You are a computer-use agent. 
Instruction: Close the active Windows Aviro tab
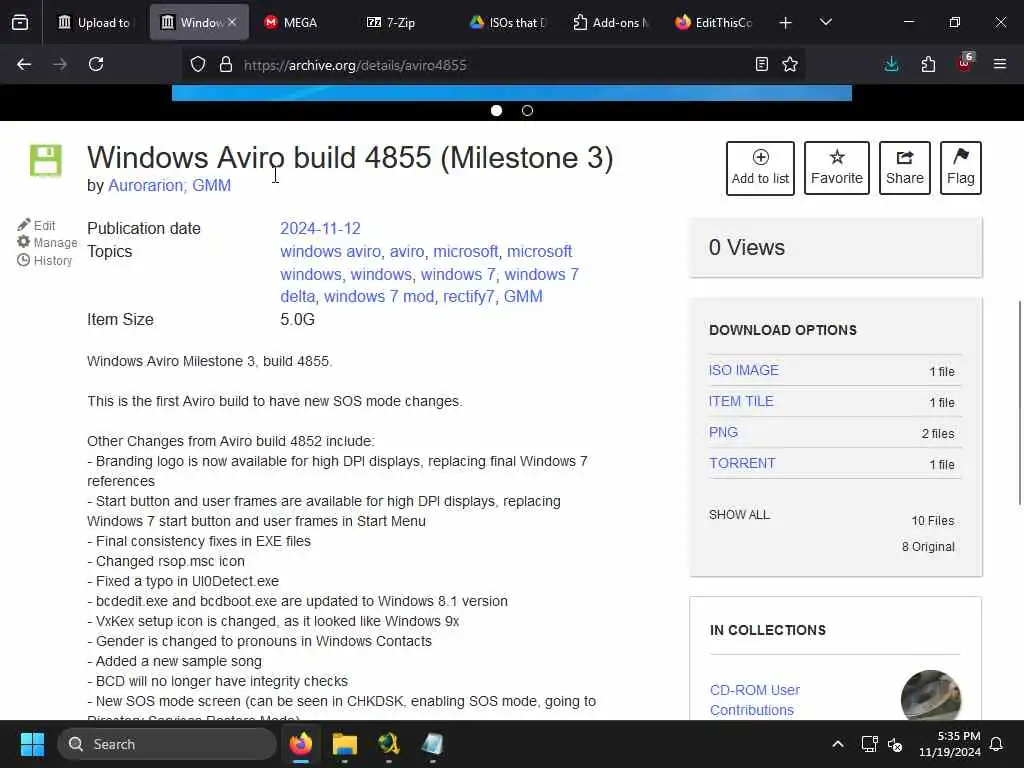(x=232, y=22)
